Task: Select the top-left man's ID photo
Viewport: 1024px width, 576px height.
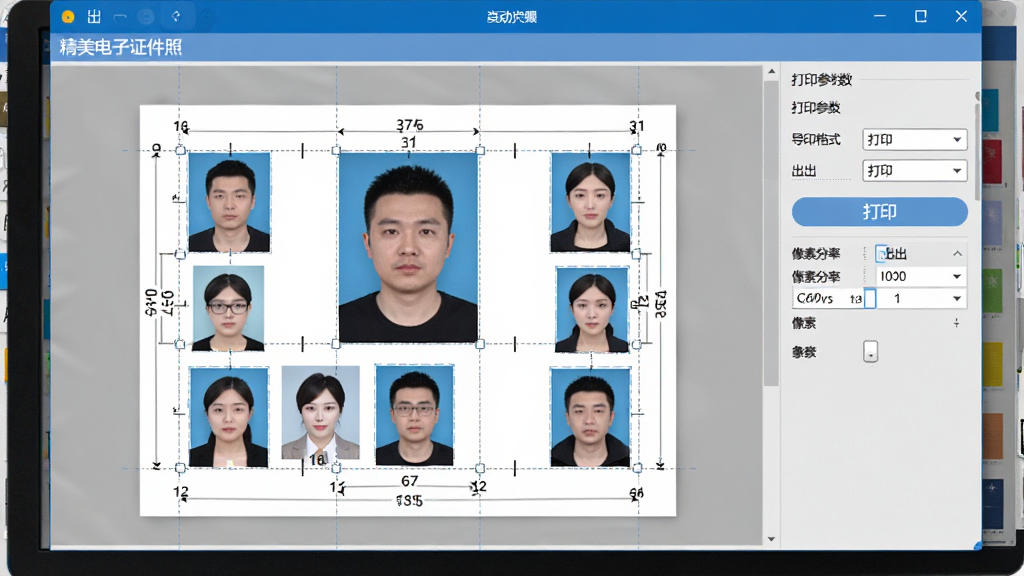Action: tap(229, 202)
